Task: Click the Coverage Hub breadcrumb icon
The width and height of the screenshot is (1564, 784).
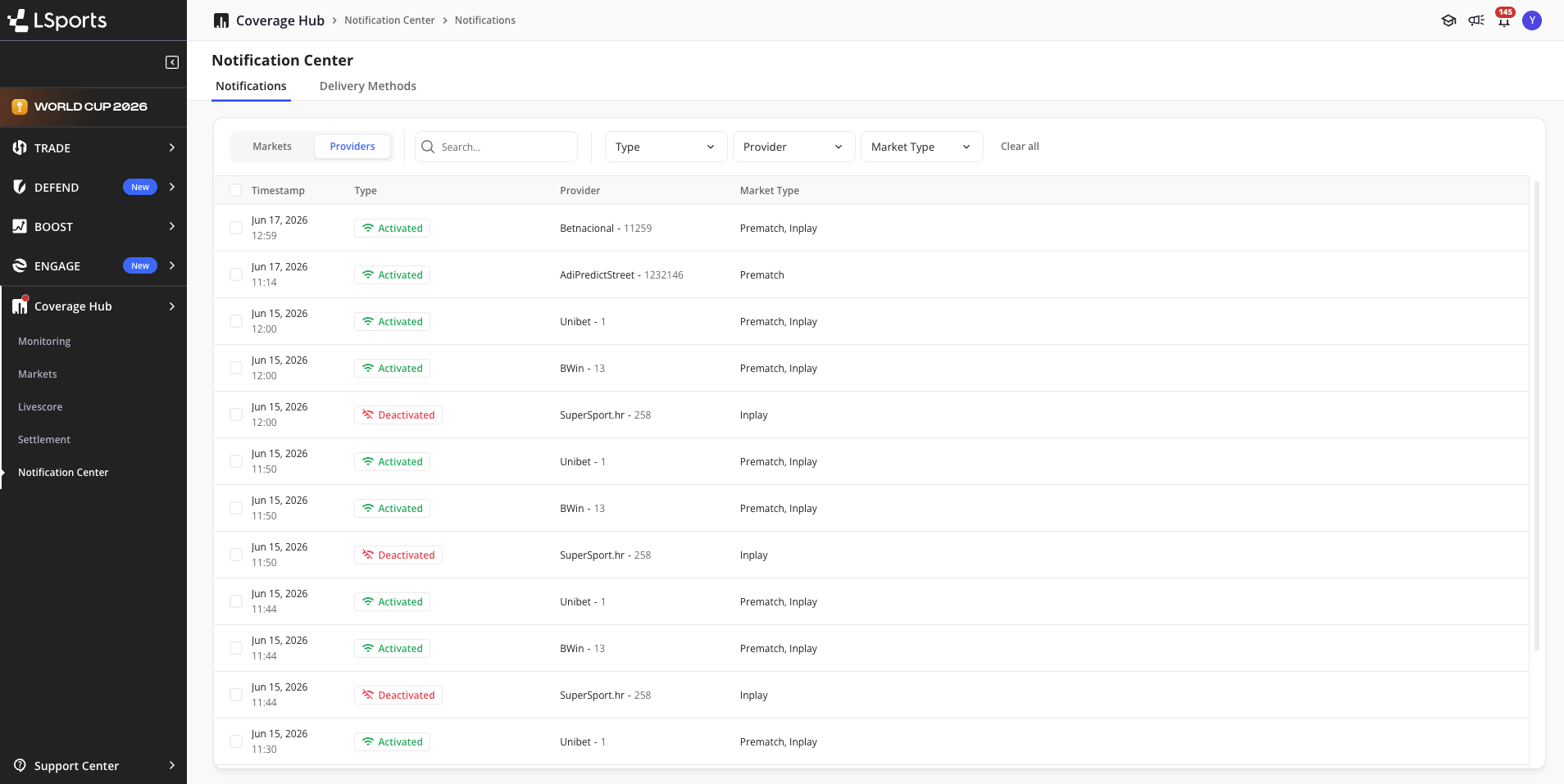Action: point(221,20)
